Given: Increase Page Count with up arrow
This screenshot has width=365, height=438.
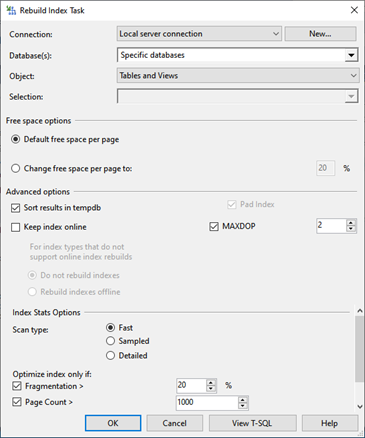Looking at the screenshot, I should click(x=243, y=399).
